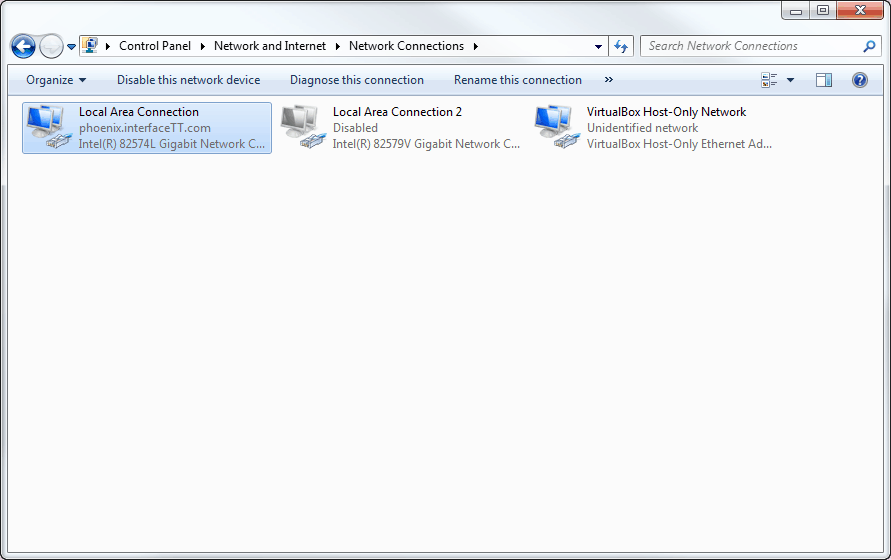Screen dimensions: 891x560
Task: Maximize the Network Connections window
Action: point(822,11)
